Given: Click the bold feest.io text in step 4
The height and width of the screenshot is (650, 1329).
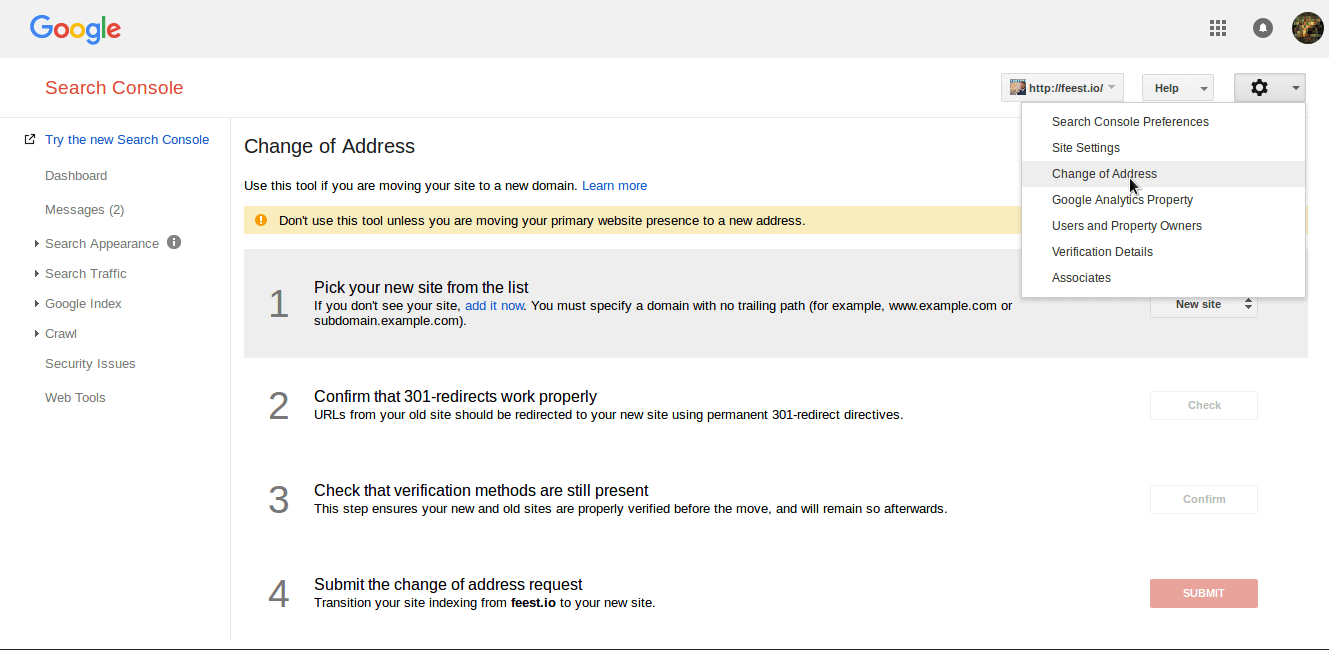Looking at the screenshot, I should pos(533,603).
